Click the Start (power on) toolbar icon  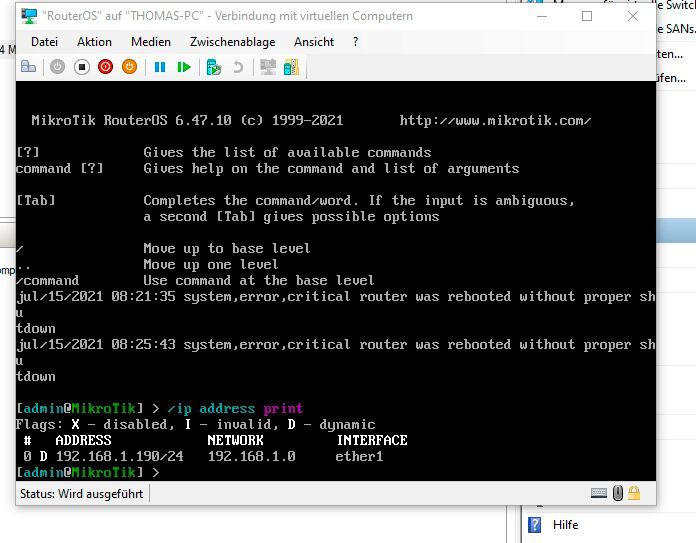click(57, 67)
